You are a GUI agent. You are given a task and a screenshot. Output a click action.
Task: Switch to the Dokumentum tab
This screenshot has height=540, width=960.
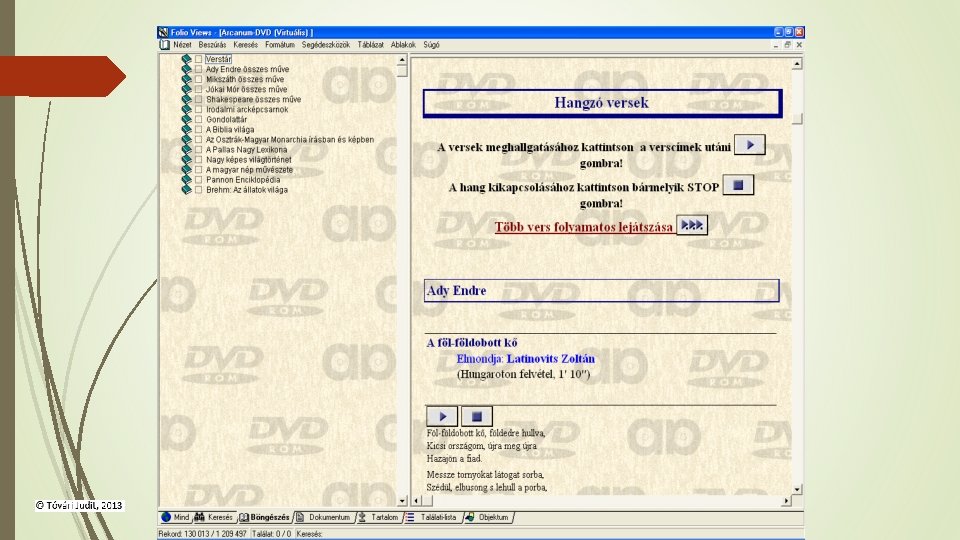click(323, 517)
